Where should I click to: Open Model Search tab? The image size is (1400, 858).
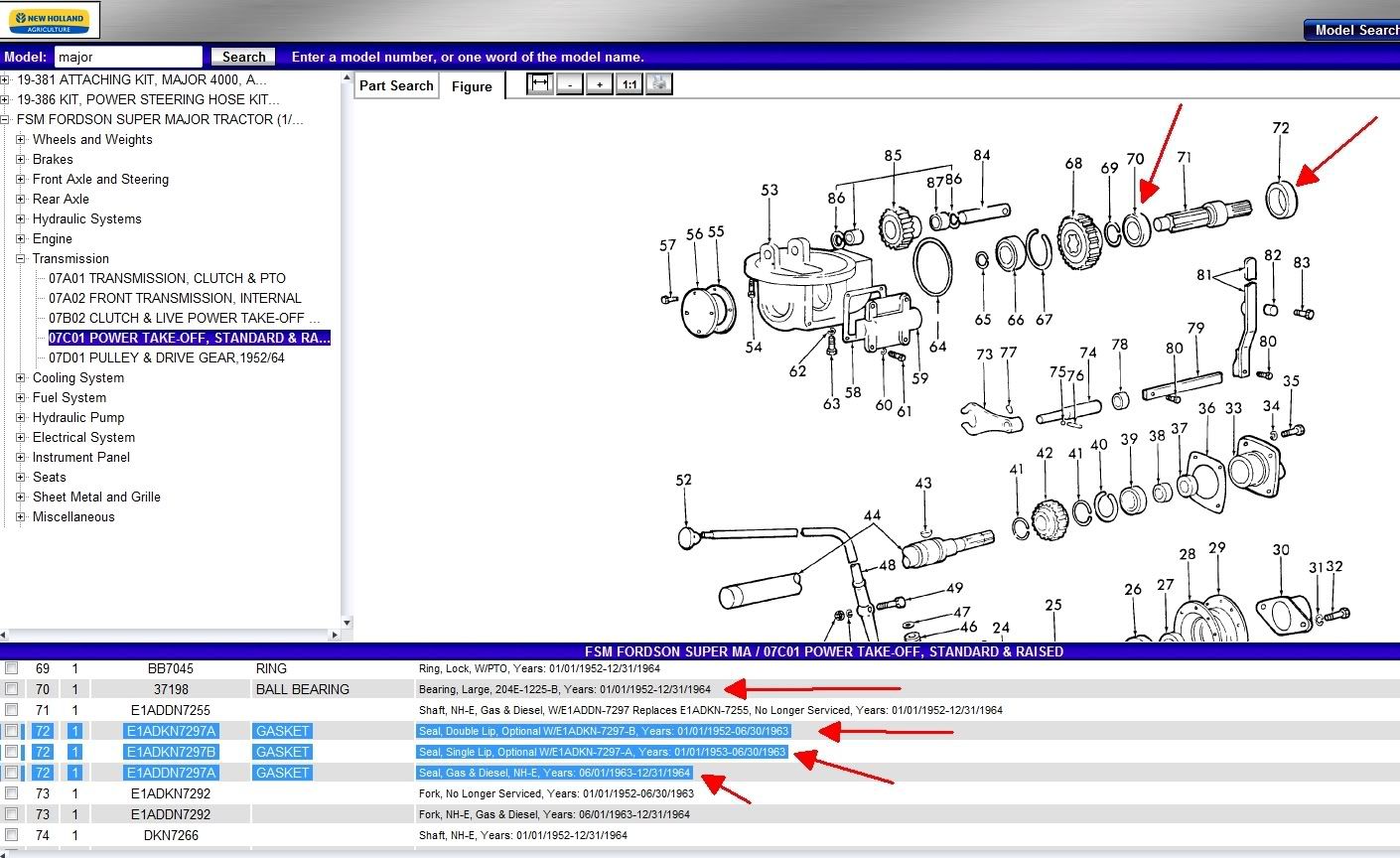coord(1352,30)
